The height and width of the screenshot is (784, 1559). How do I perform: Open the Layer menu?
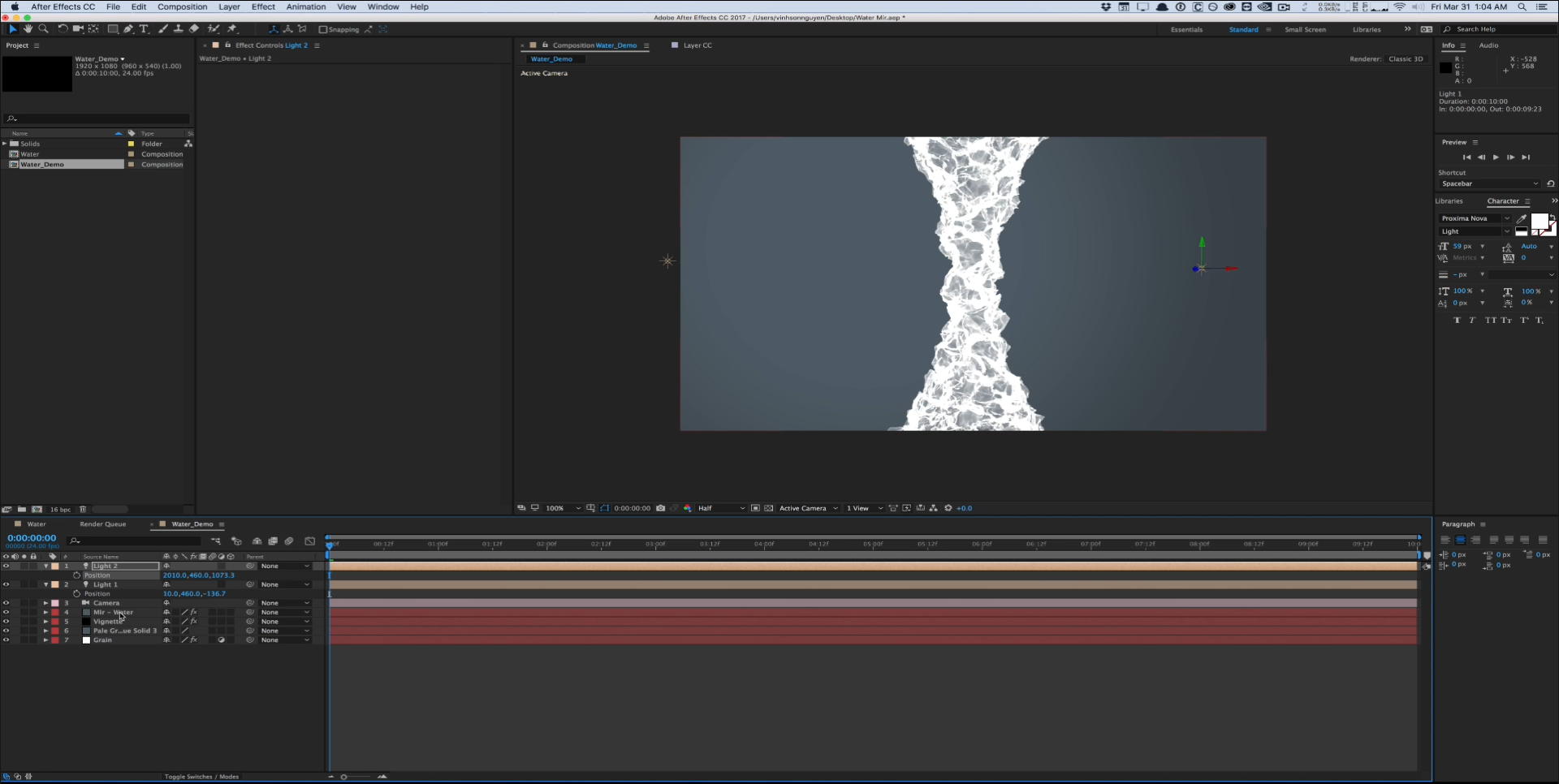(229, 6)
